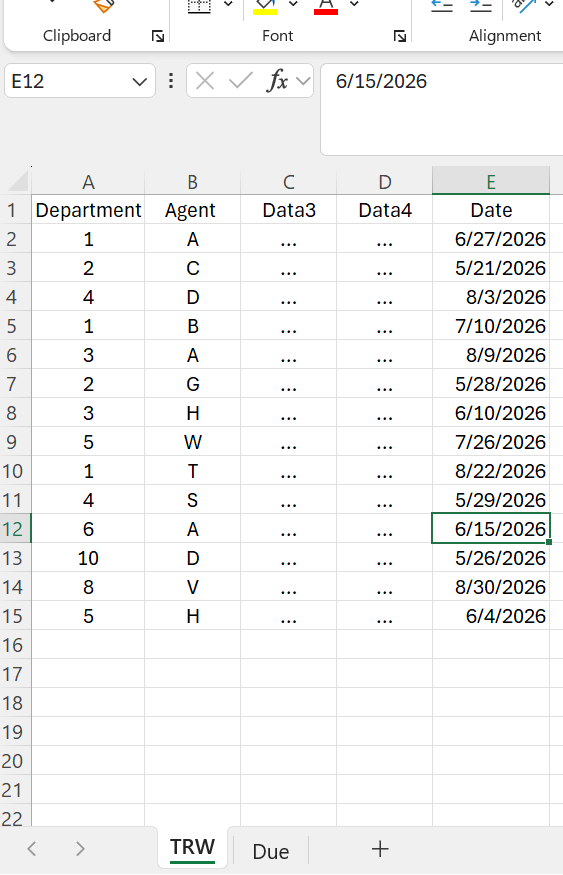Screen dimensions: 563x875
Task: Select Agent cell containing T
Action: [193, 472]
